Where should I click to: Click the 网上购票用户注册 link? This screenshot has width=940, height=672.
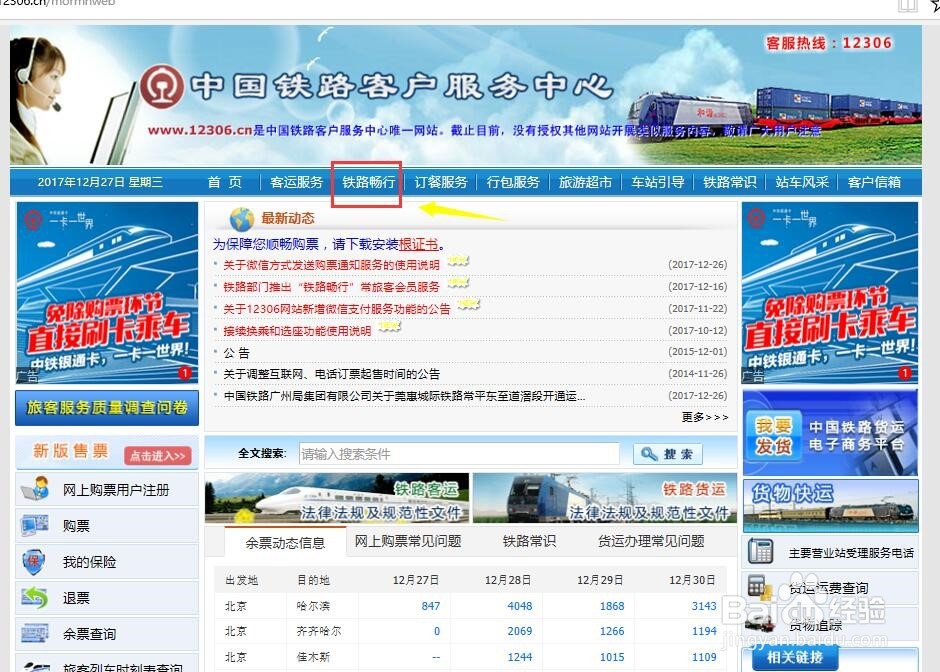(x=116, y=490)
